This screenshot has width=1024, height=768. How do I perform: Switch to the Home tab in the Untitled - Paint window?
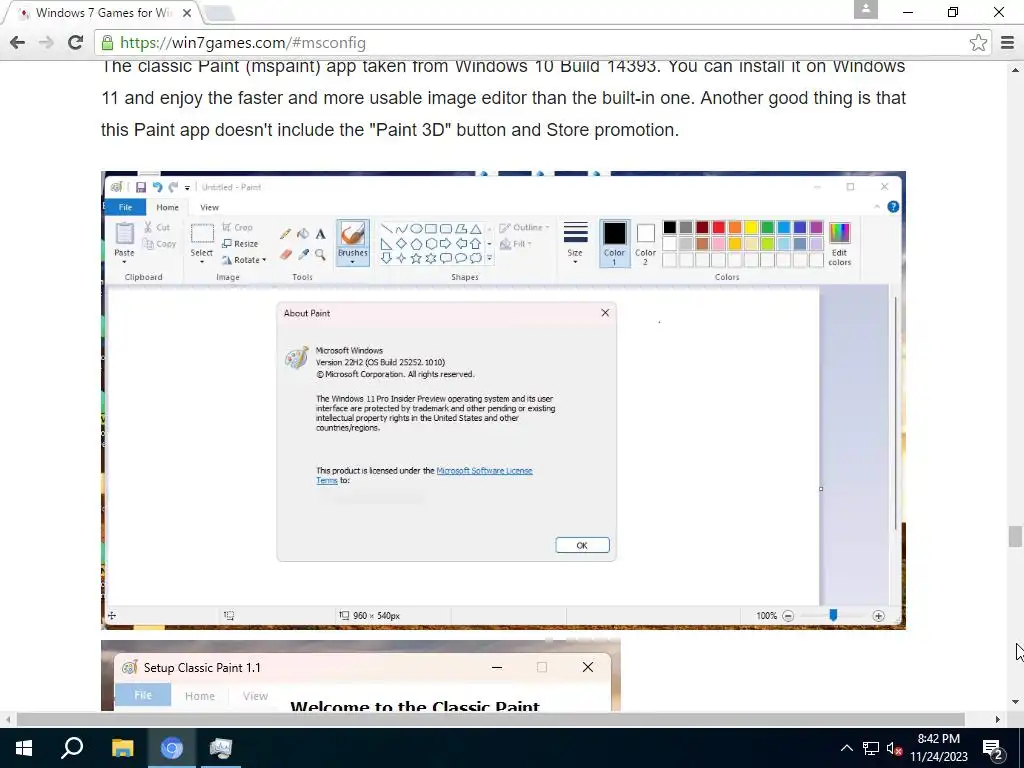coord(167,207)
